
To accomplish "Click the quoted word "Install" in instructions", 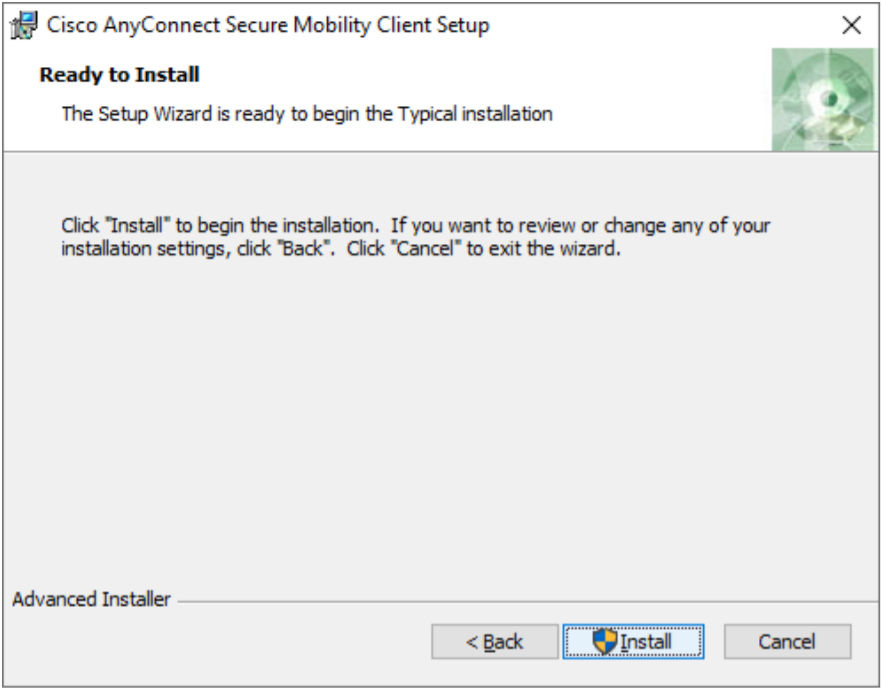I will point(138,226).
